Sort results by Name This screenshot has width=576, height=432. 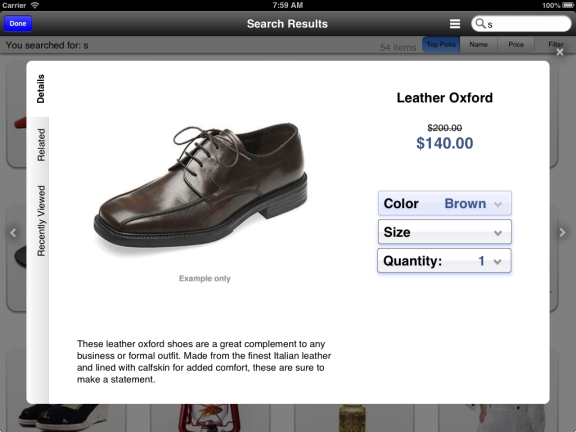478,44
